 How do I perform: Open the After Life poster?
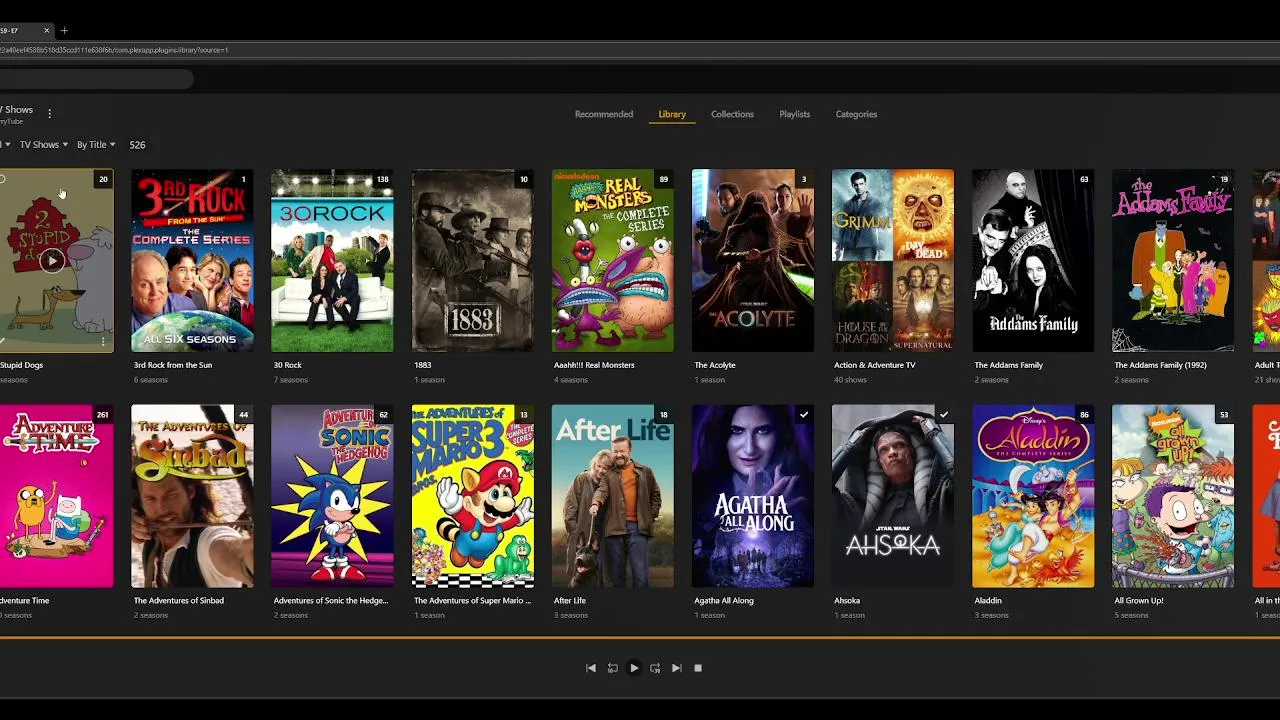click(613, 496)
